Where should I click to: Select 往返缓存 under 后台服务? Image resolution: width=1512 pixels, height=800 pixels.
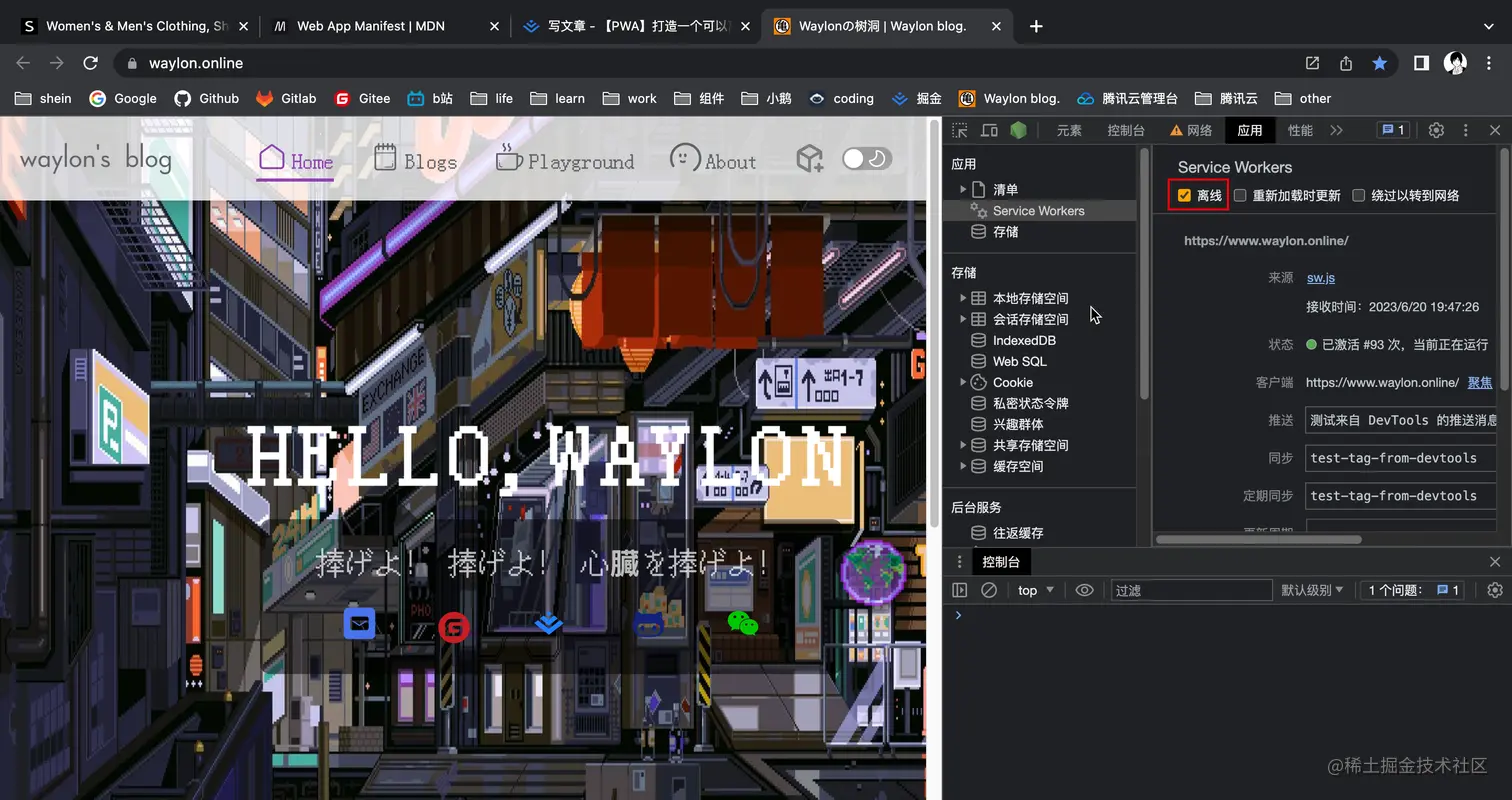click(1018, 533)
